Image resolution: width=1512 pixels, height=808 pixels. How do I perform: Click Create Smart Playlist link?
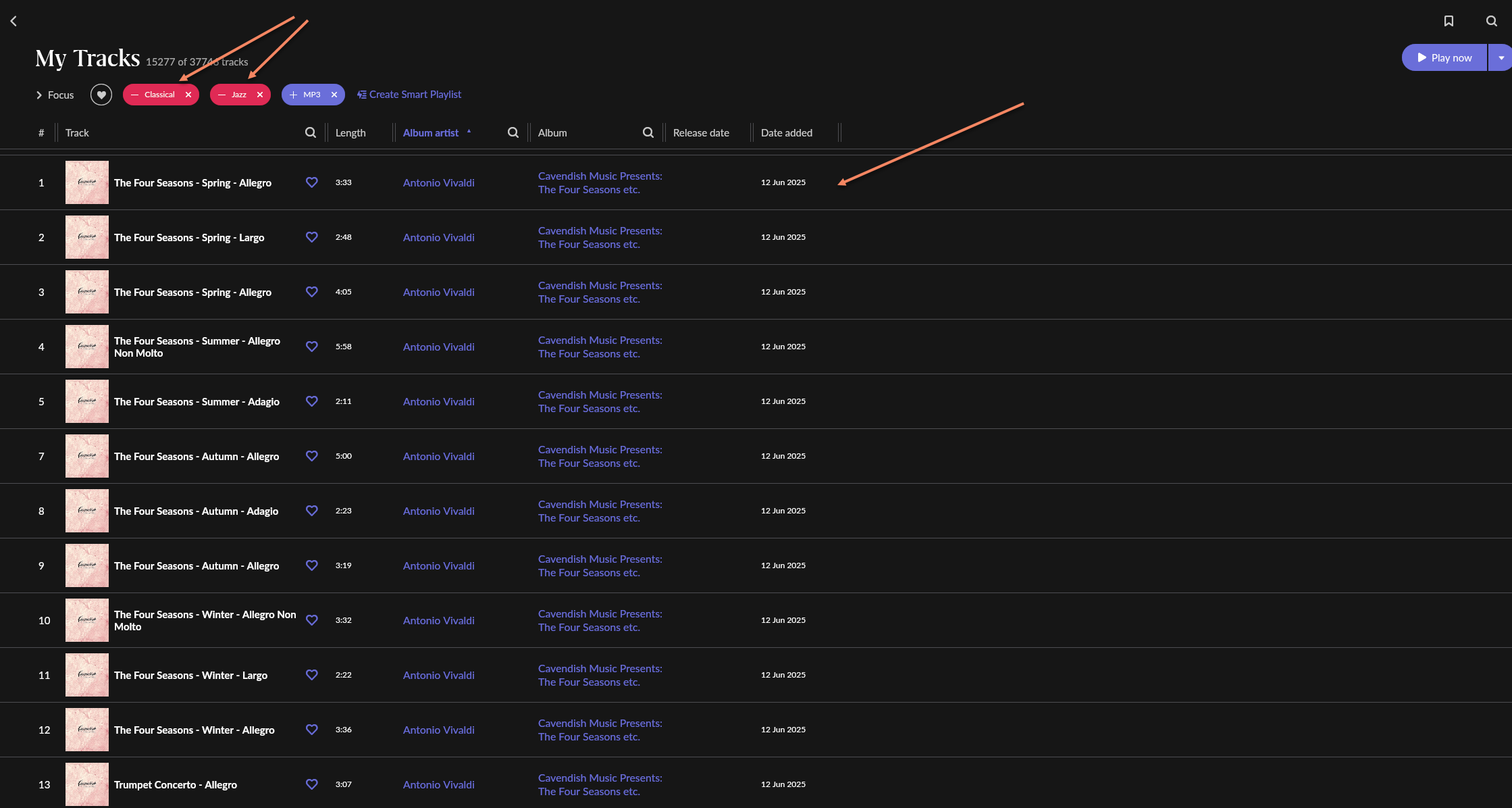pos(409,95)
